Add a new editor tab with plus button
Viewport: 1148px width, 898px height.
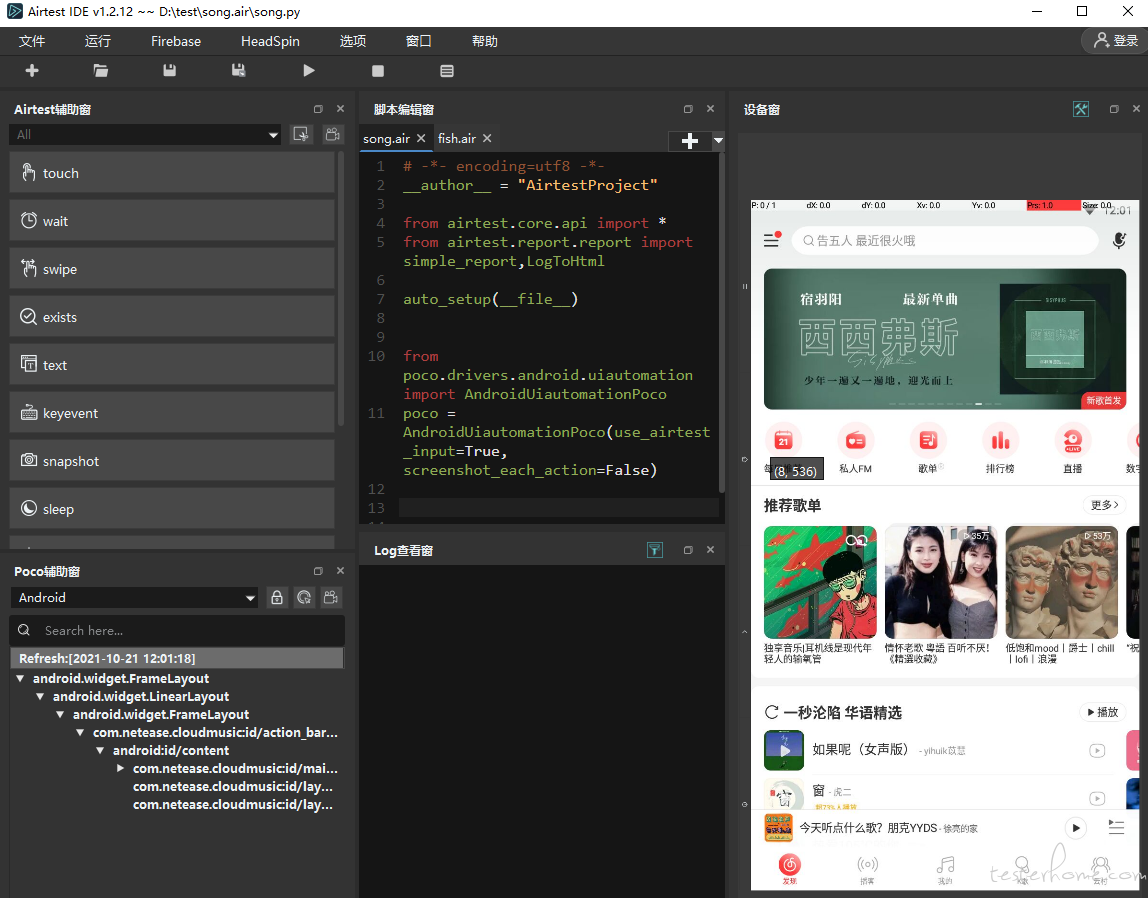(689, 141)
